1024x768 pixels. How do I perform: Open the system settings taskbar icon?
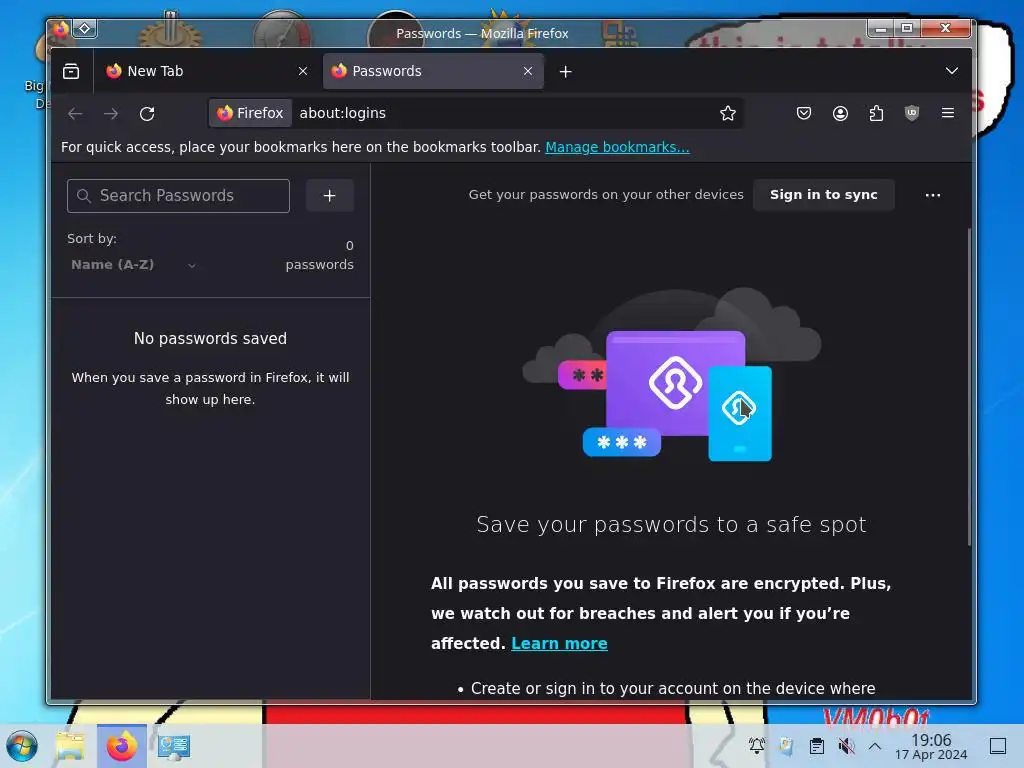[x=174, y=746]
